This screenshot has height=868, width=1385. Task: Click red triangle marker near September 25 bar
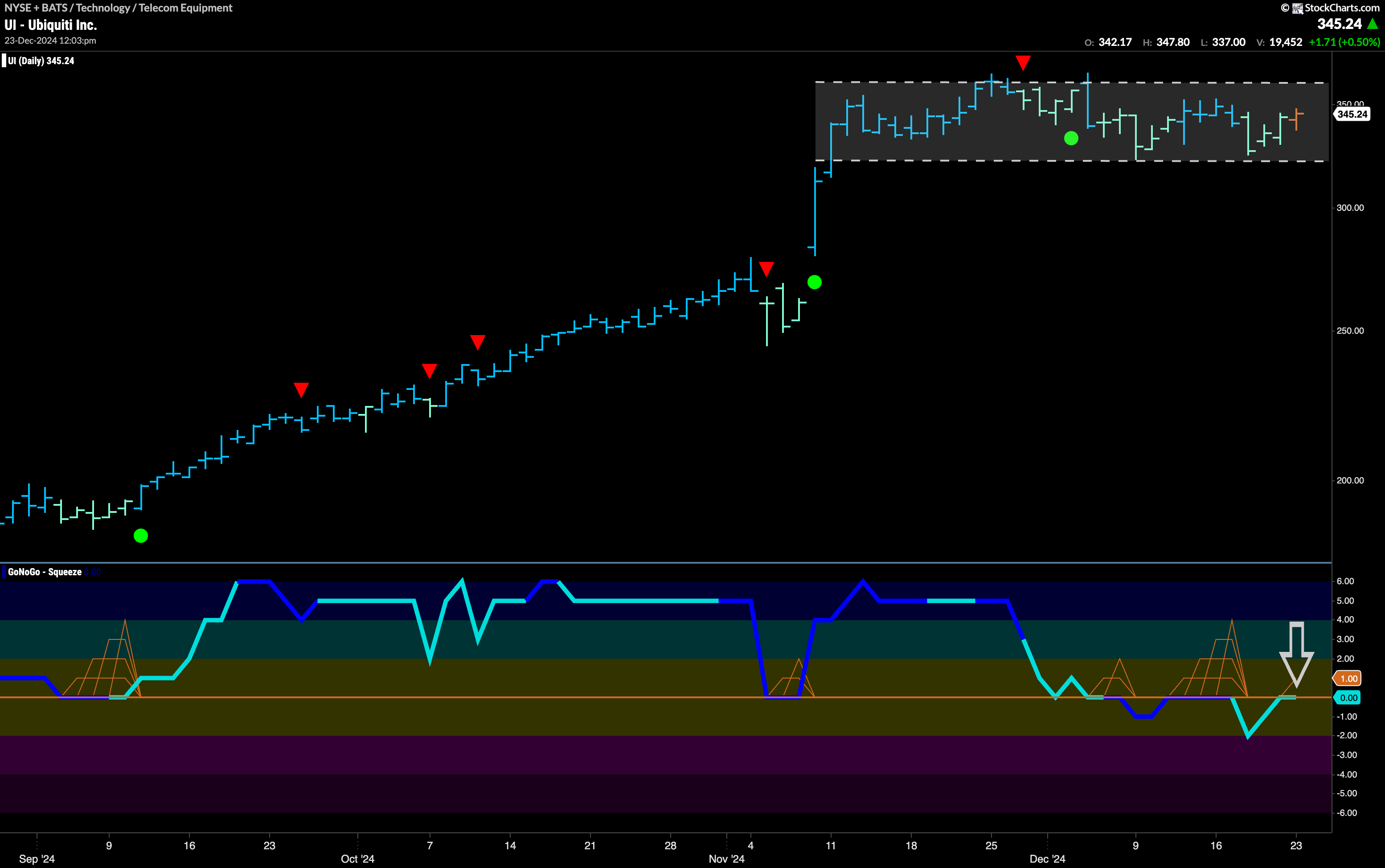click(301, 390)
